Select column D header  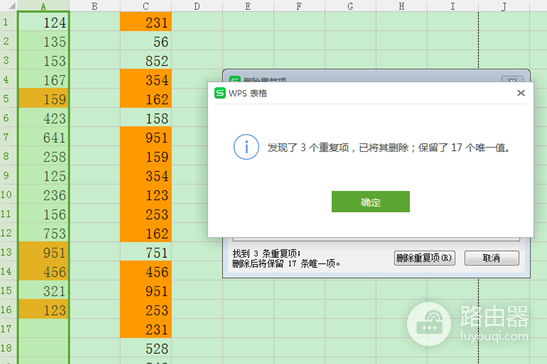(197, 6)
